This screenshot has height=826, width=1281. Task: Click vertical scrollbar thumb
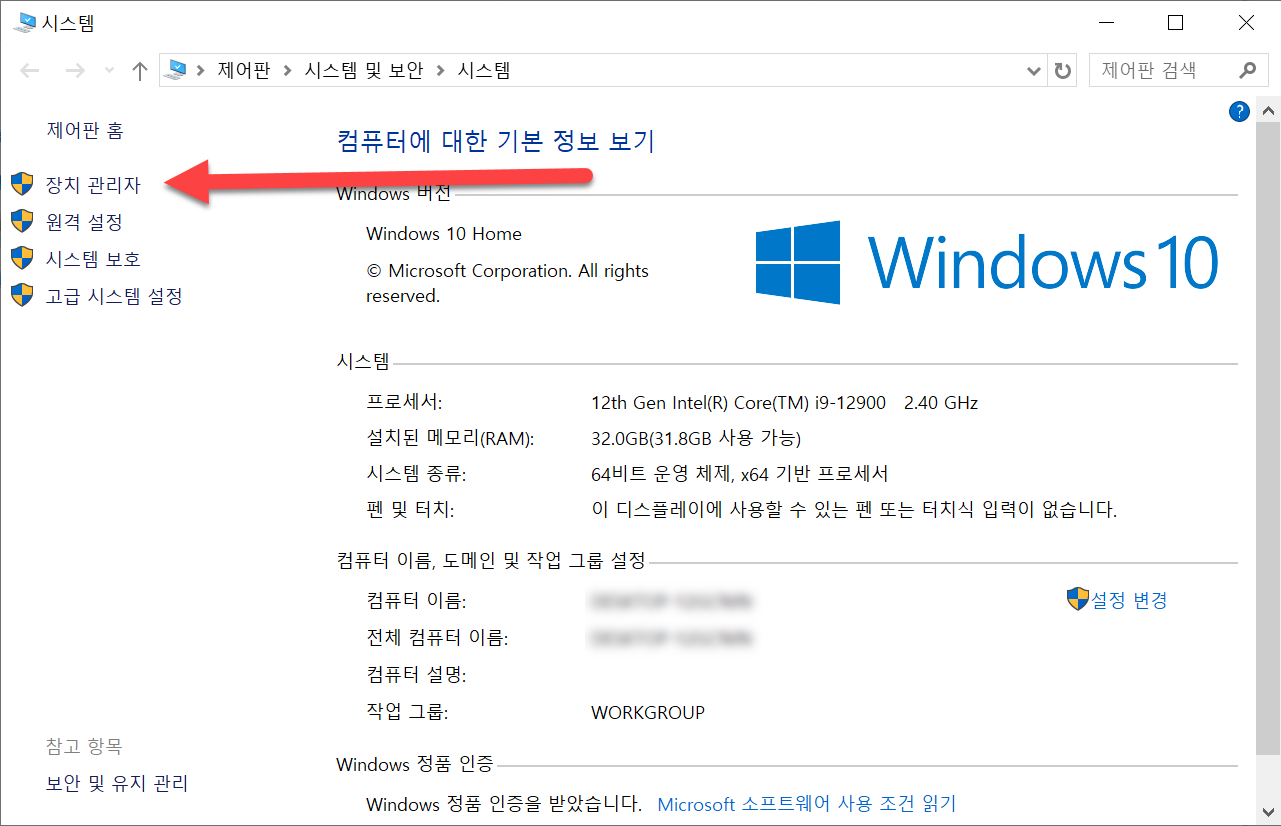click(1268, 438)
